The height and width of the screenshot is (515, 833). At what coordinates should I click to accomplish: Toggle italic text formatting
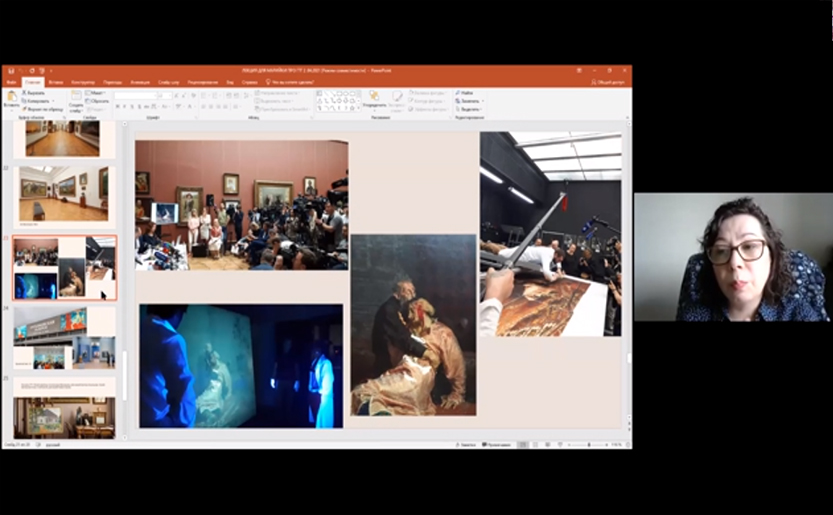point(126,106)
